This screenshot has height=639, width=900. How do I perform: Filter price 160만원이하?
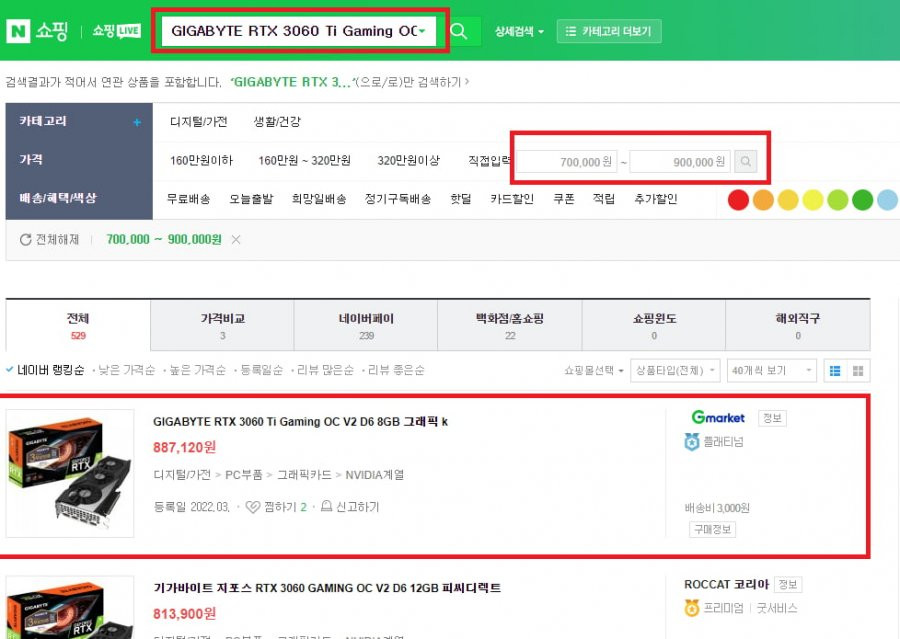click(201, 160)
